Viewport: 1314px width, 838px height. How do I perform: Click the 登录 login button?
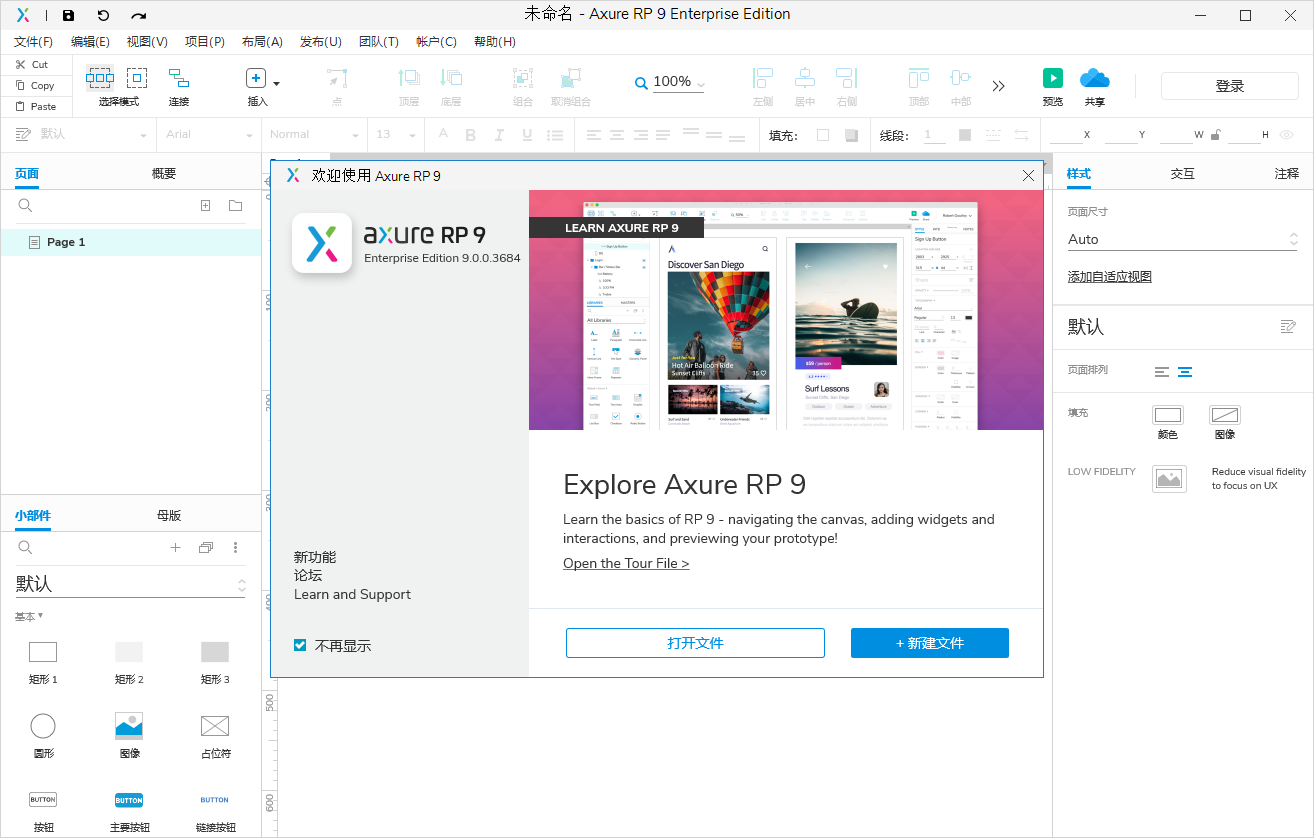[1230, 86]
